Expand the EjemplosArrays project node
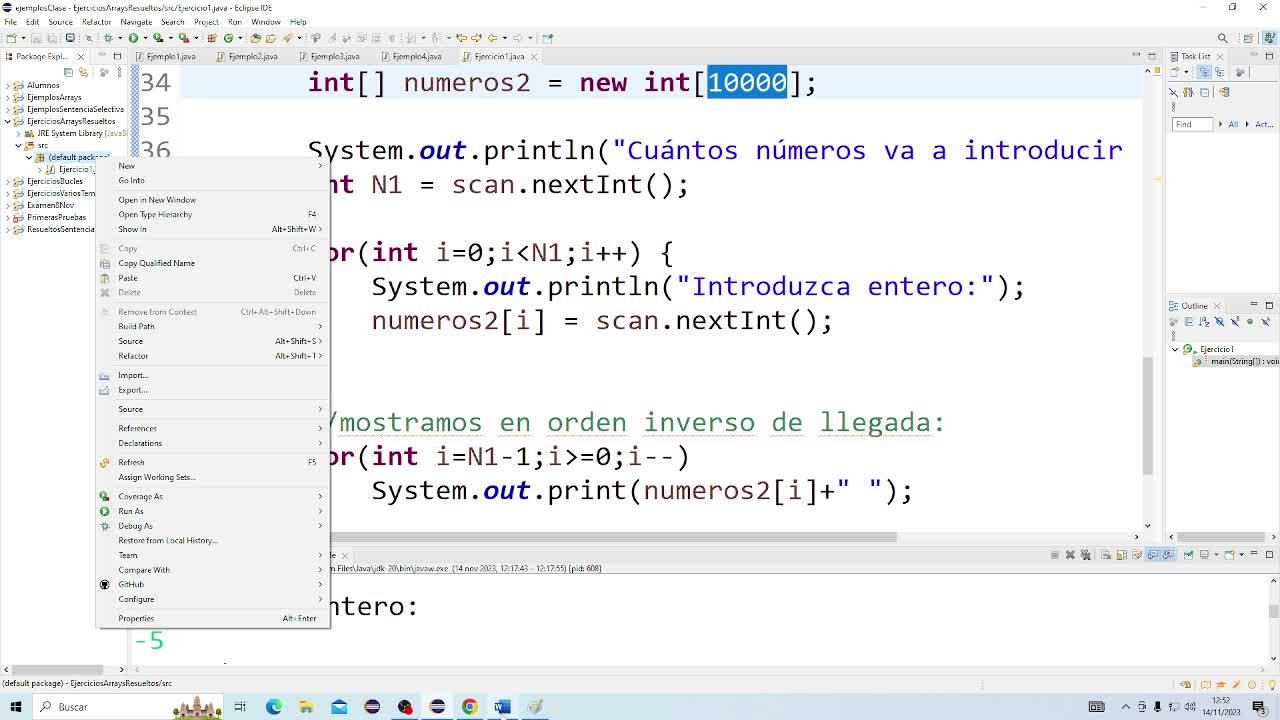1280x720 pixels. pos(8,98)
